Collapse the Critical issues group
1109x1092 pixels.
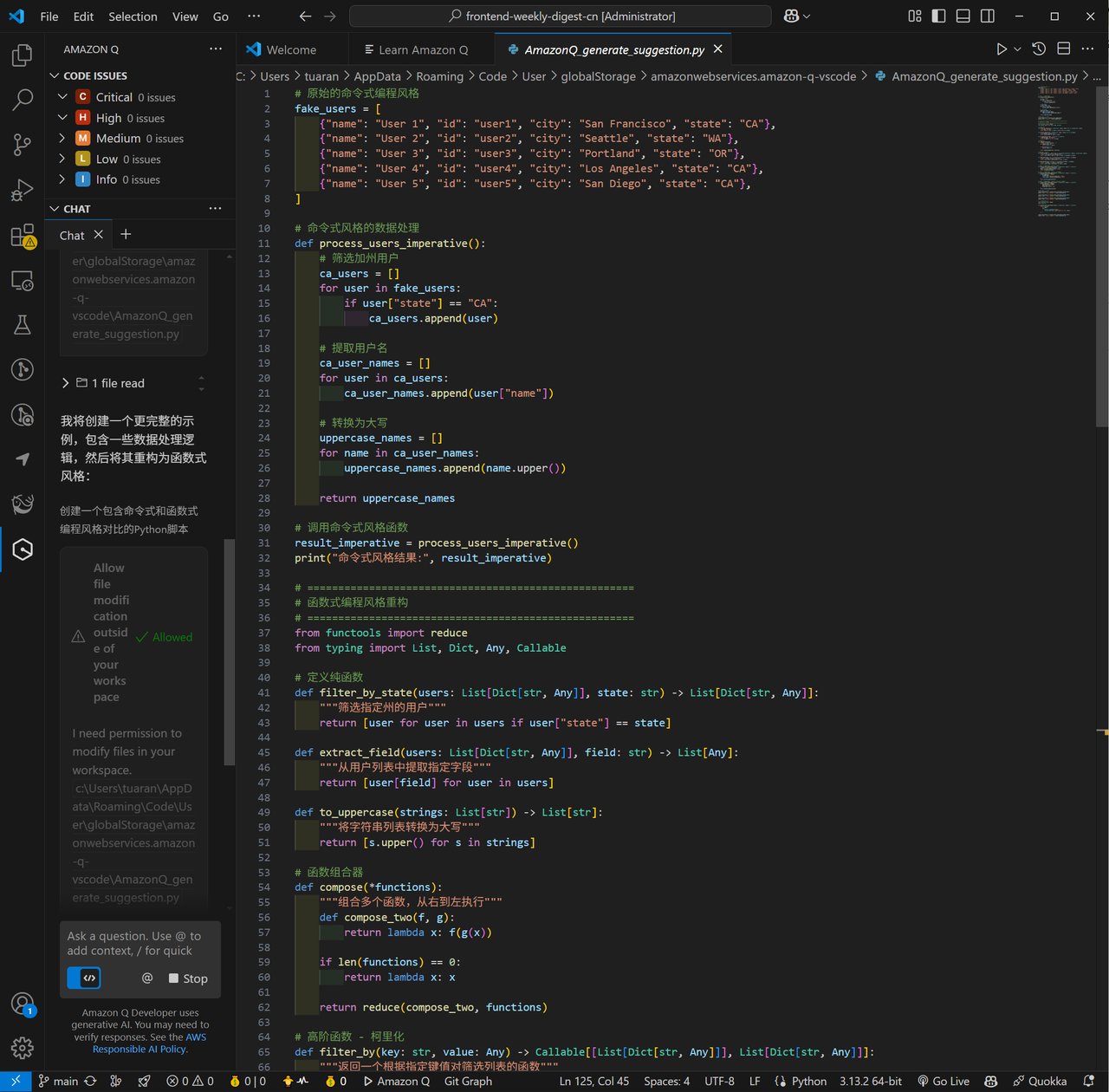click(62, 96)
